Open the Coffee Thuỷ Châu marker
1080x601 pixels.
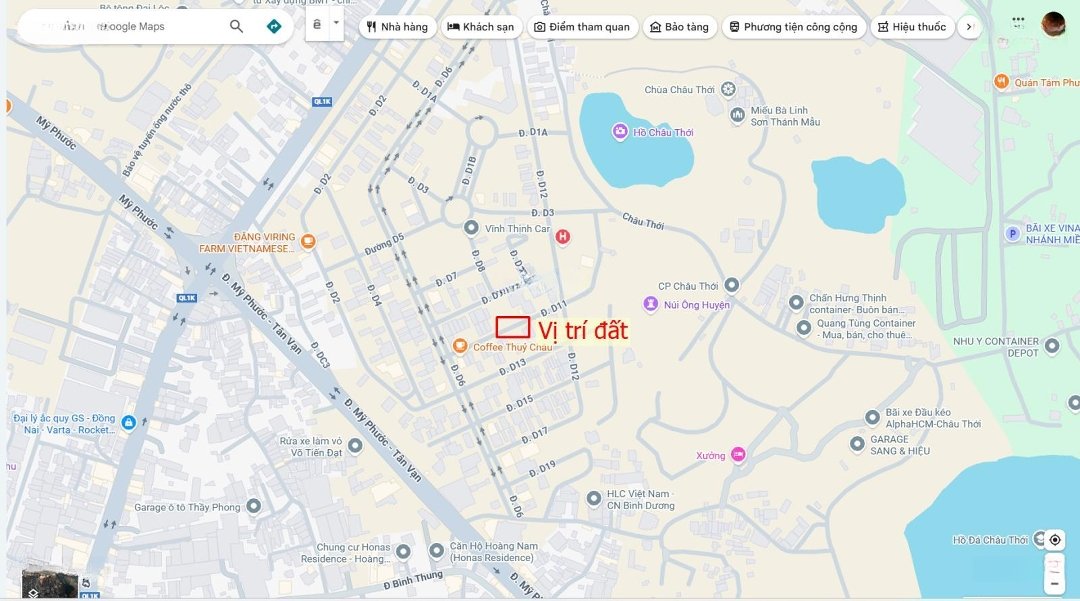tap(460, 346)
